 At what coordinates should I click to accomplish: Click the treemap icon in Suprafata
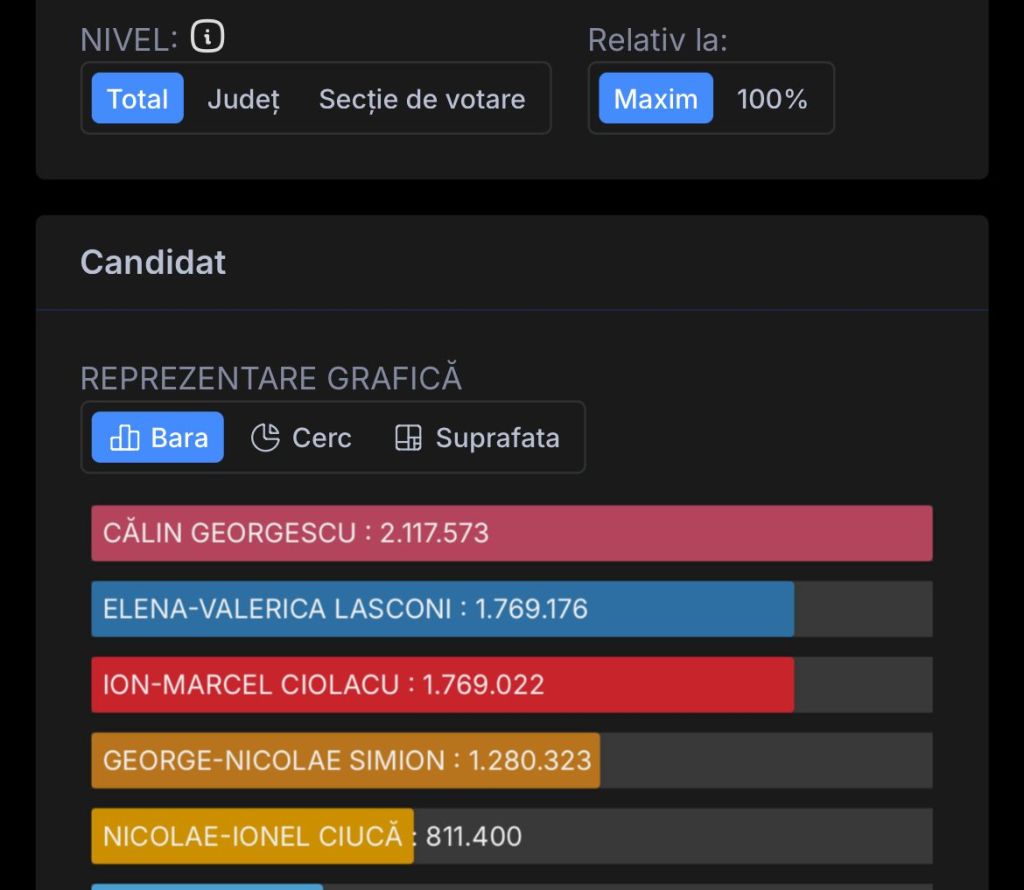408,438
